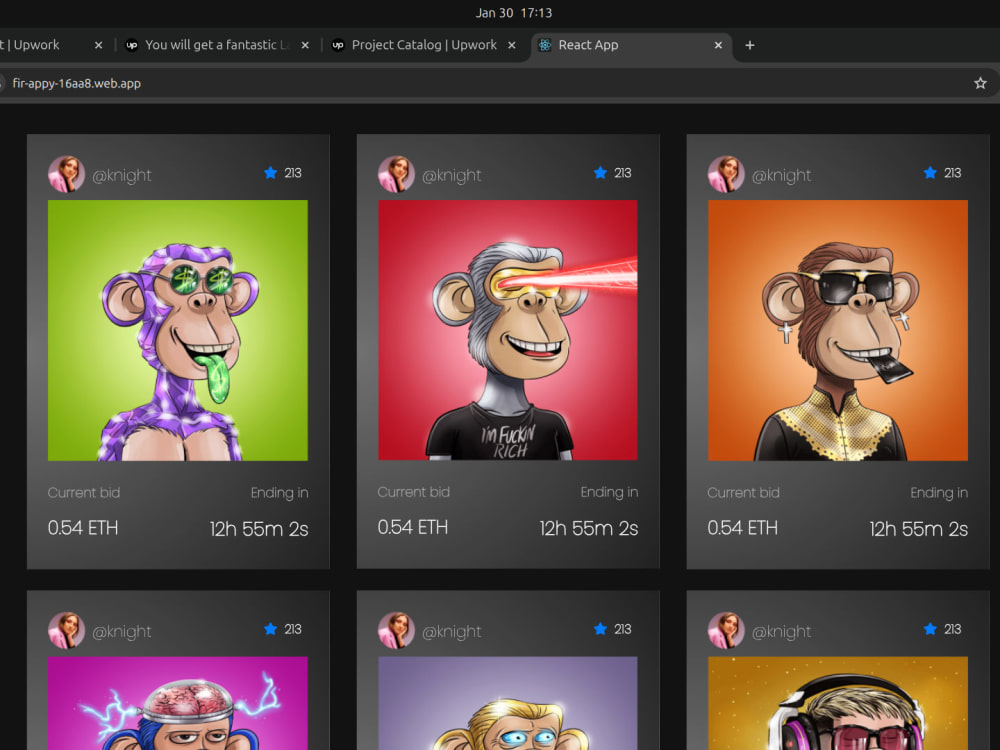1000x750 pixels.
Task: Open the brain-dome ape on magenta image
Action: click(178, 703)
